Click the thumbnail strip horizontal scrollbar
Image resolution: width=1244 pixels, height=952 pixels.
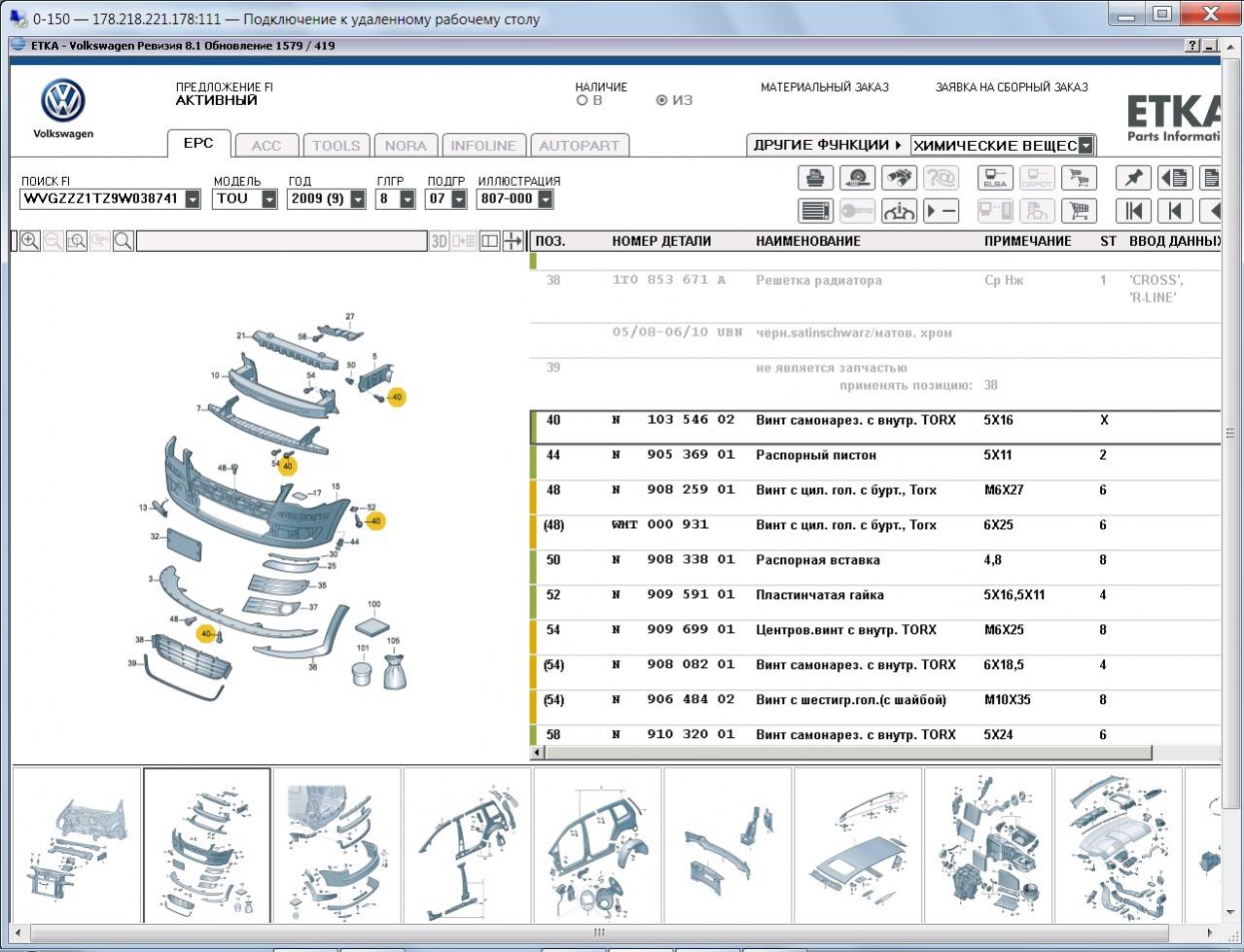[598, 933]
